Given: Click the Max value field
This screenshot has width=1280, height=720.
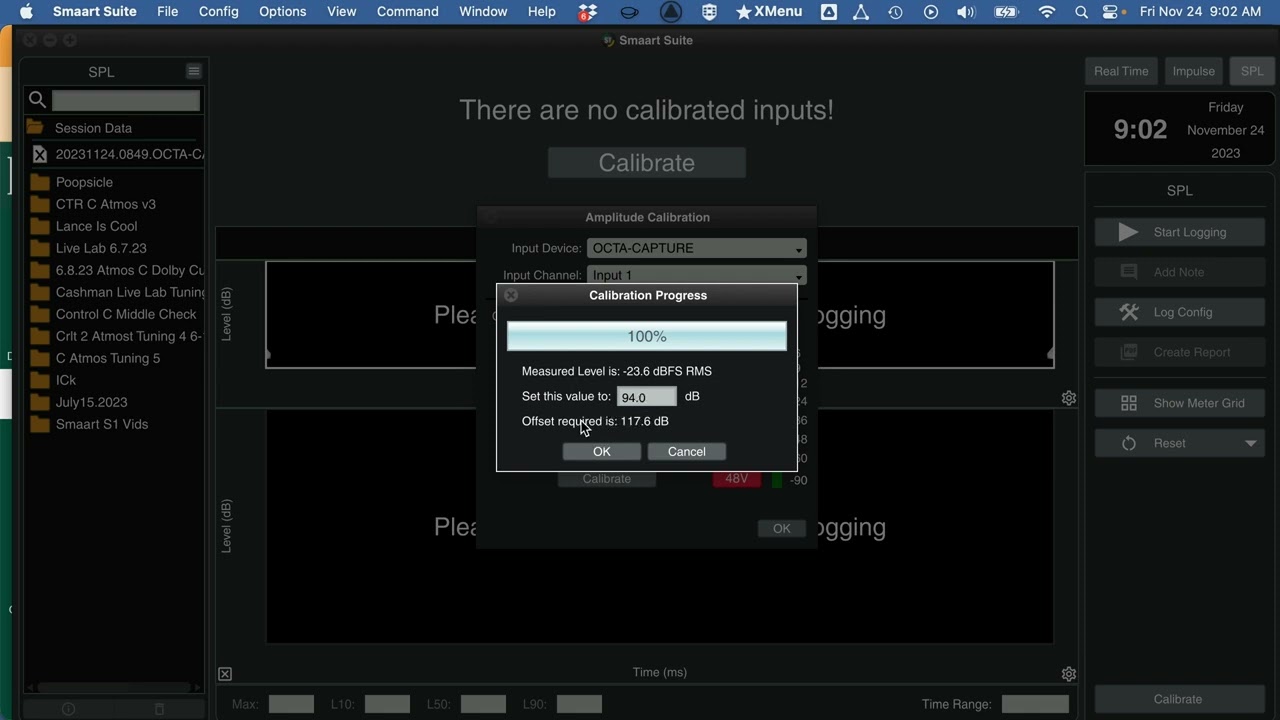Looking at the screenshot, I should click(x=291, y=704).
